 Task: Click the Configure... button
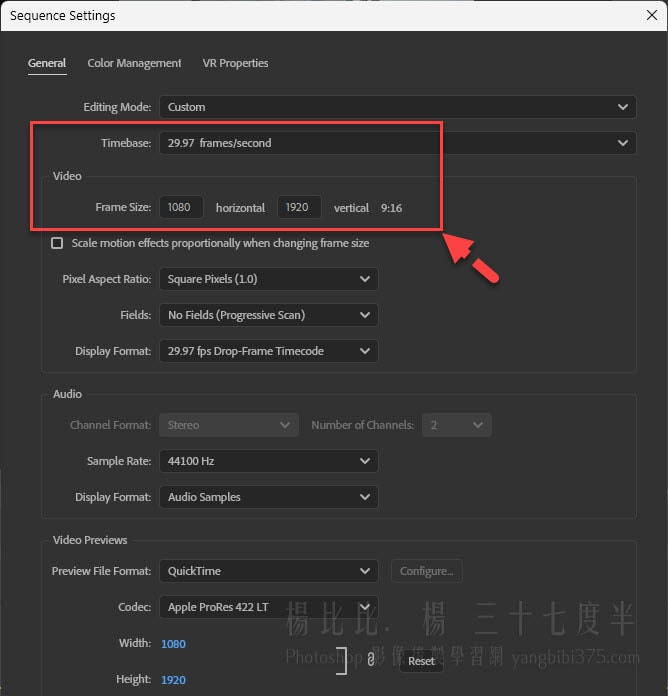pyautogui.click(x=427, y=571)
